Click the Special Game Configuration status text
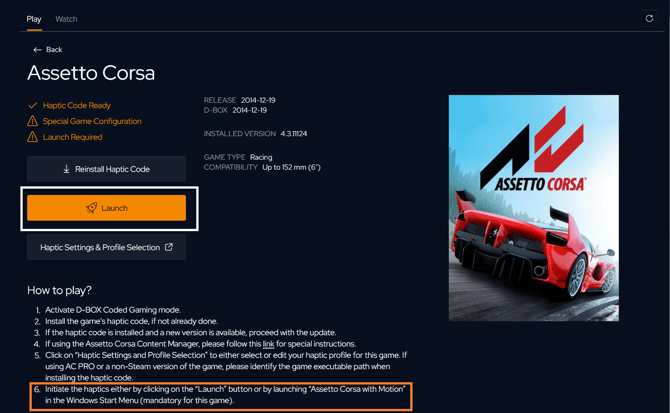This screenshot has height=413, width=670. 92,121
